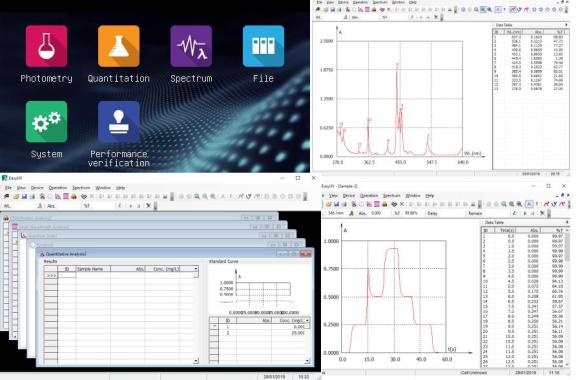Screen dimensions: 580x380
Task: Click red X stop icon in Sample-2 toolbar
Action: pyautogui.click(x=402, y=204)
